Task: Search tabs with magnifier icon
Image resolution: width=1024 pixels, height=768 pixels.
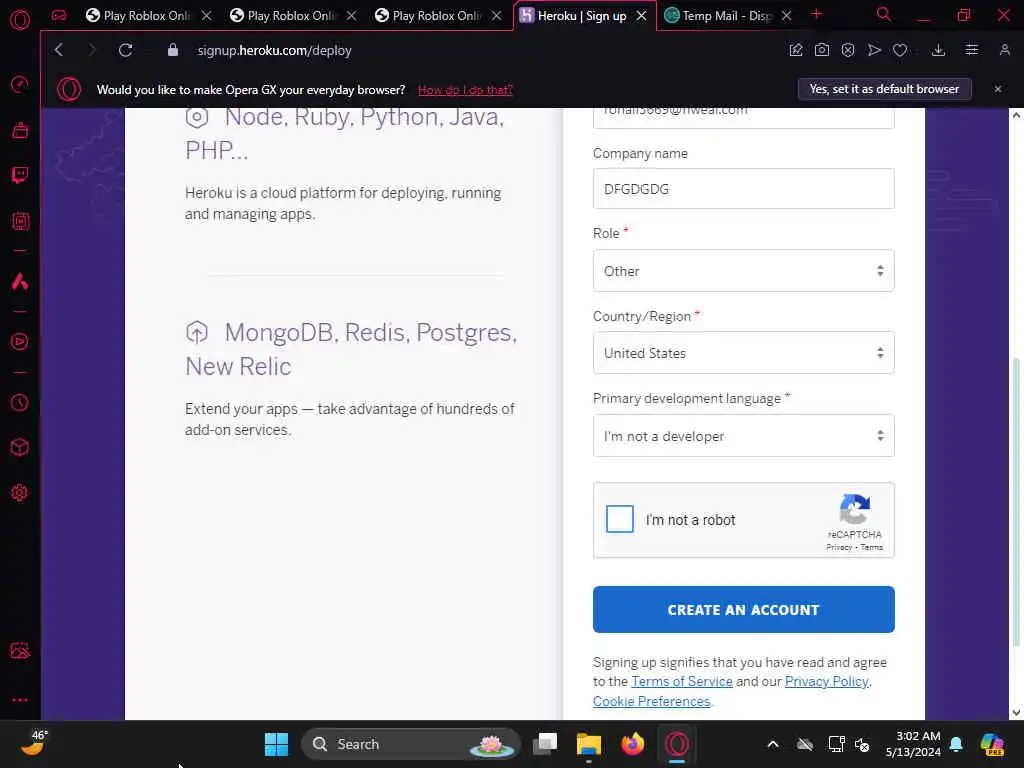Action: click(x=883, y=14)
